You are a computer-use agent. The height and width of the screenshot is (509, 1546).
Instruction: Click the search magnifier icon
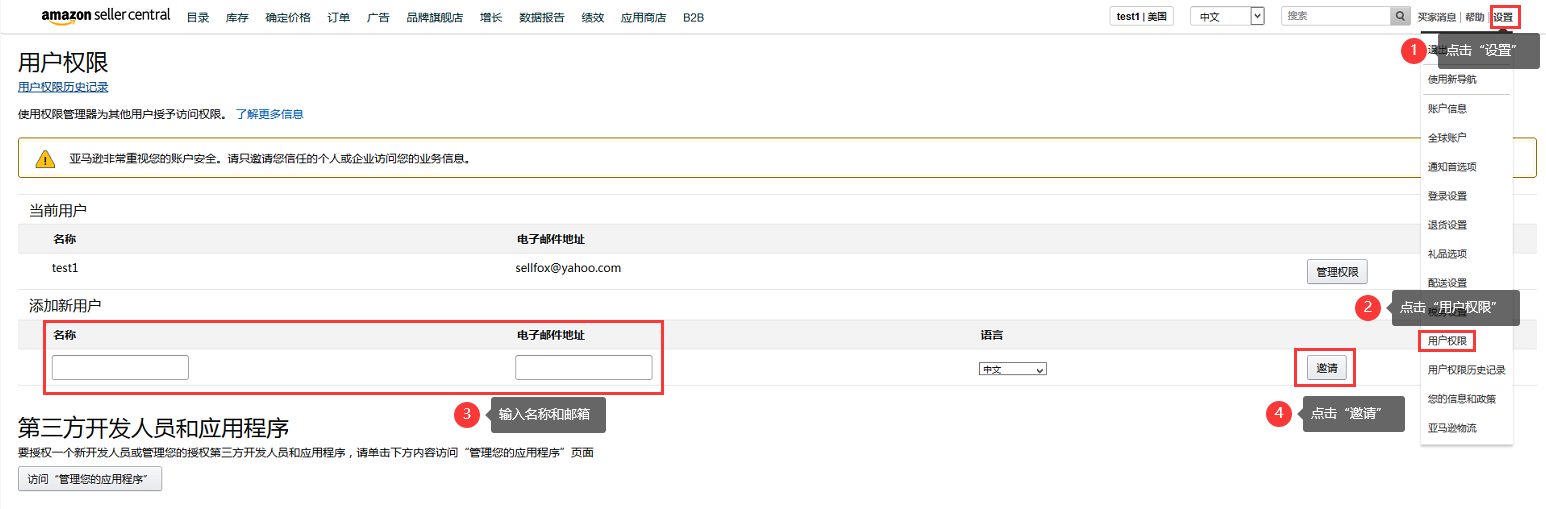(1400, 16)
